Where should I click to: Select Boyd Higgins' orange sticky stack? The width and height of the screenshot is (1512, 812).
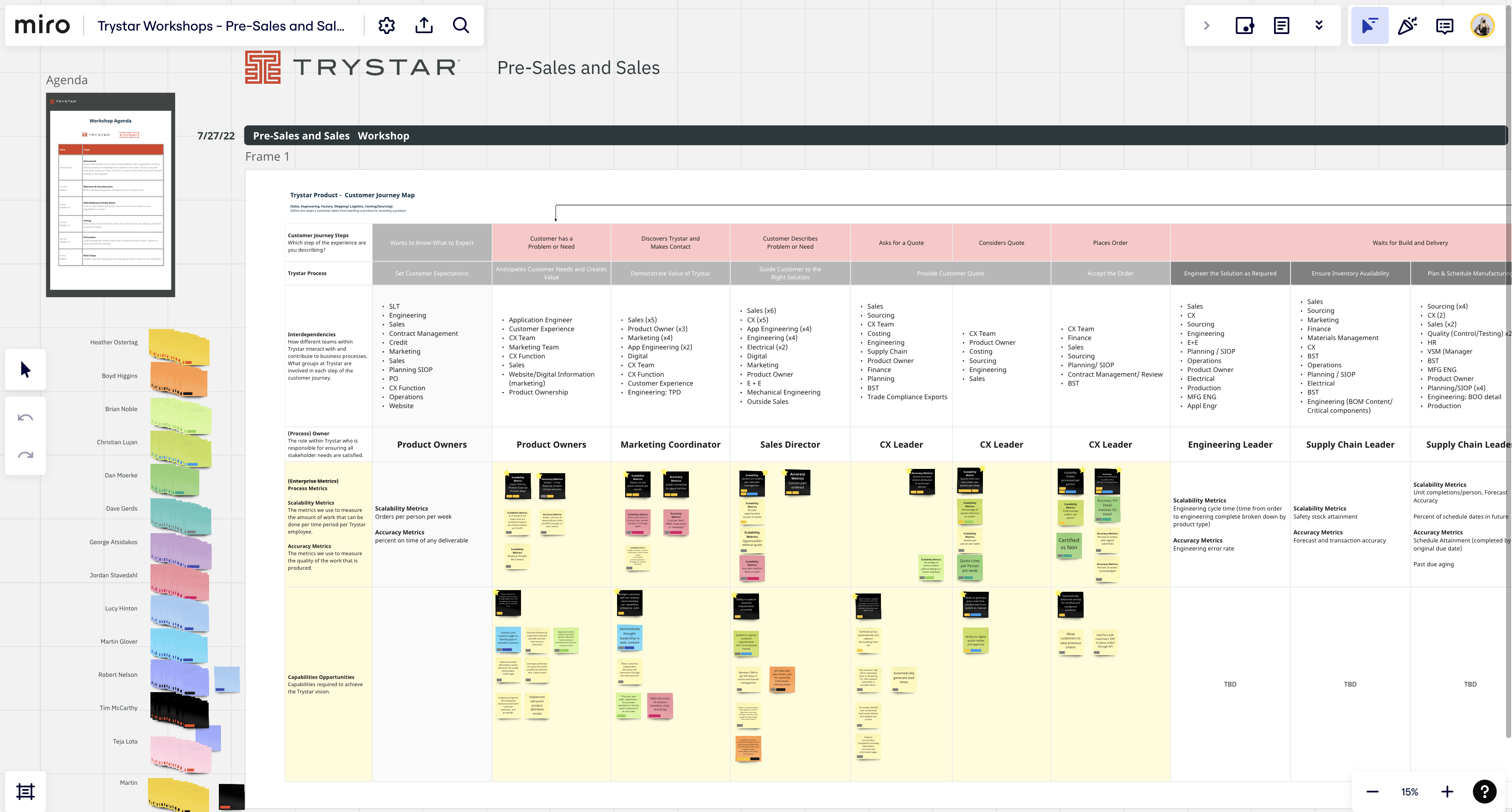(x=179, y=379)
